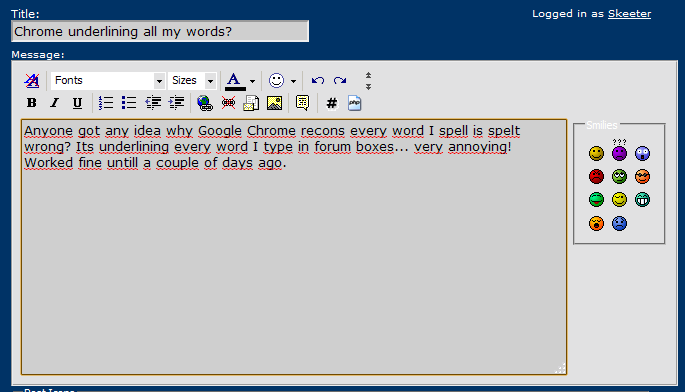
Task: Insert an image into message
Action: pyautogui.click(x=274, y=103)
